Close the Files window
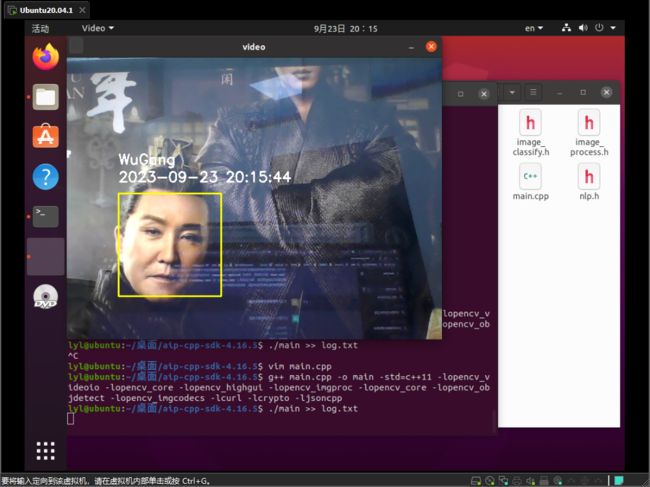The height and width of the screenshot is (487, 650). tap(606, 92)
